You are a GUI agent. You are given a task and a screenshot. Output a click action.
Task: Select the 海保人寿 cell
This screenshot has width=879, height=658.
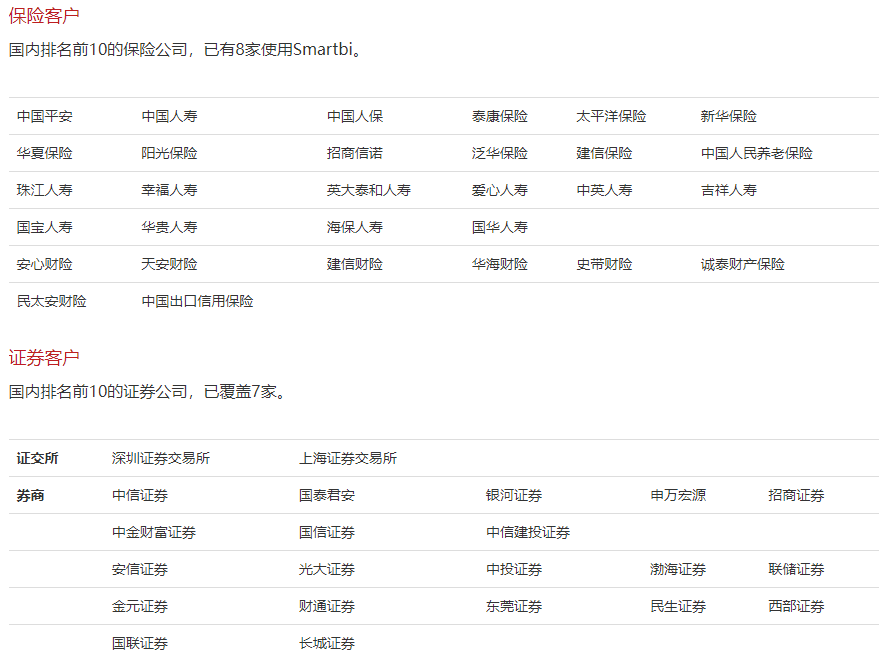point(355,227)
